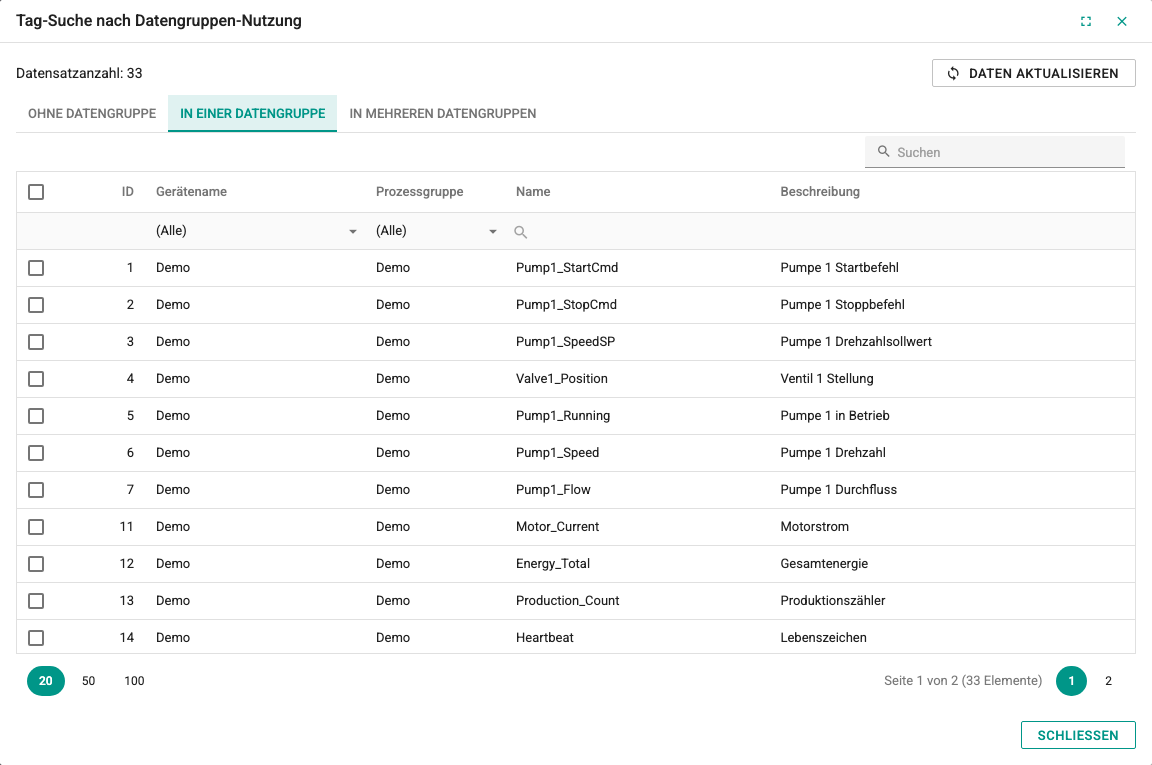Sort by the Name column header
The image size is (1152, 765).
(x=533, y=192)
